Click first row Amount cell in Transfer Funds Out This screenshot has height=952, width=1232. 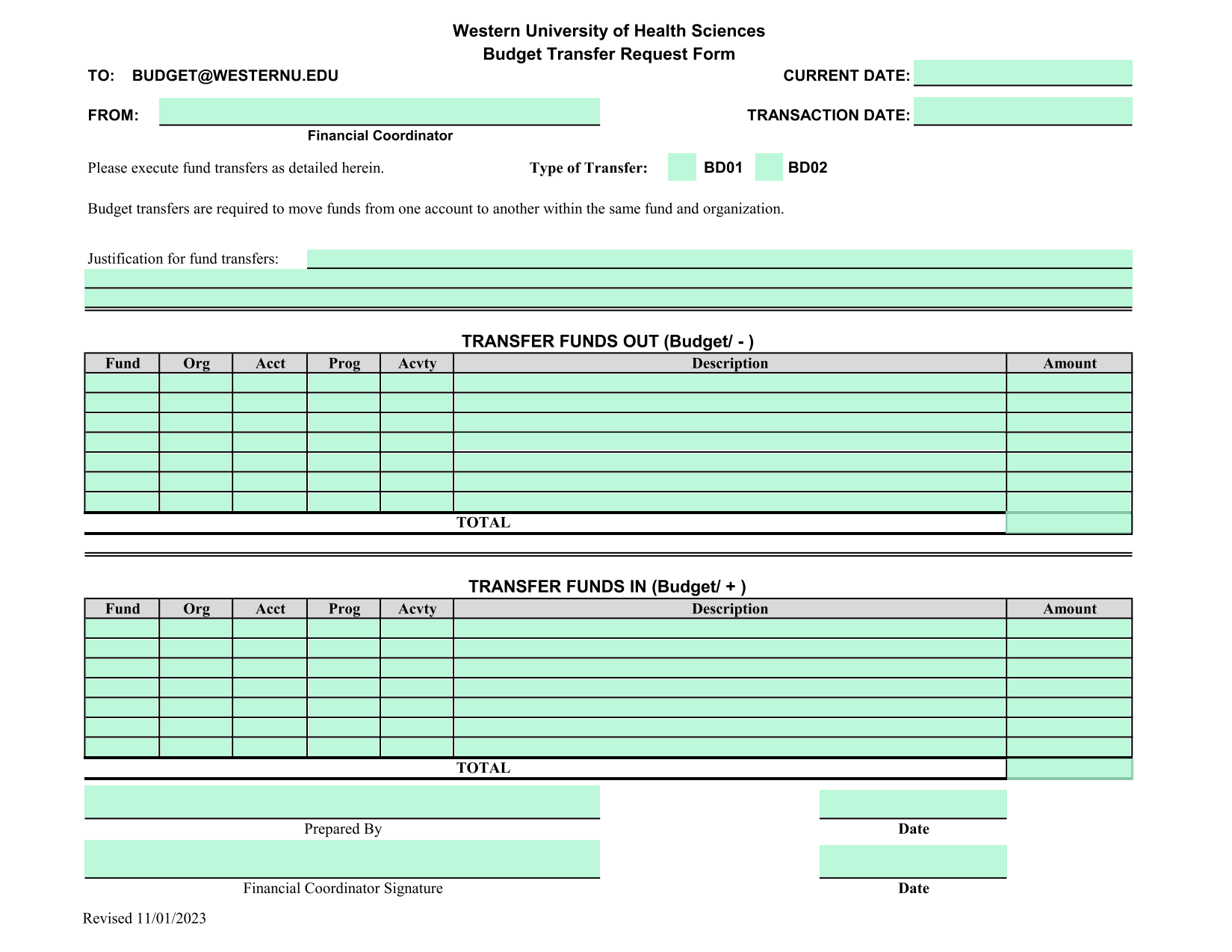tap(1069, 383)
